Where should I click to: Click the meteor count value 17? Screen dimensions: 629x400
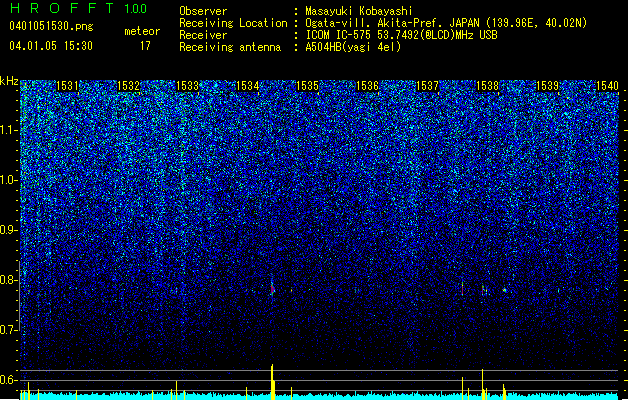(x=145, y=46)
